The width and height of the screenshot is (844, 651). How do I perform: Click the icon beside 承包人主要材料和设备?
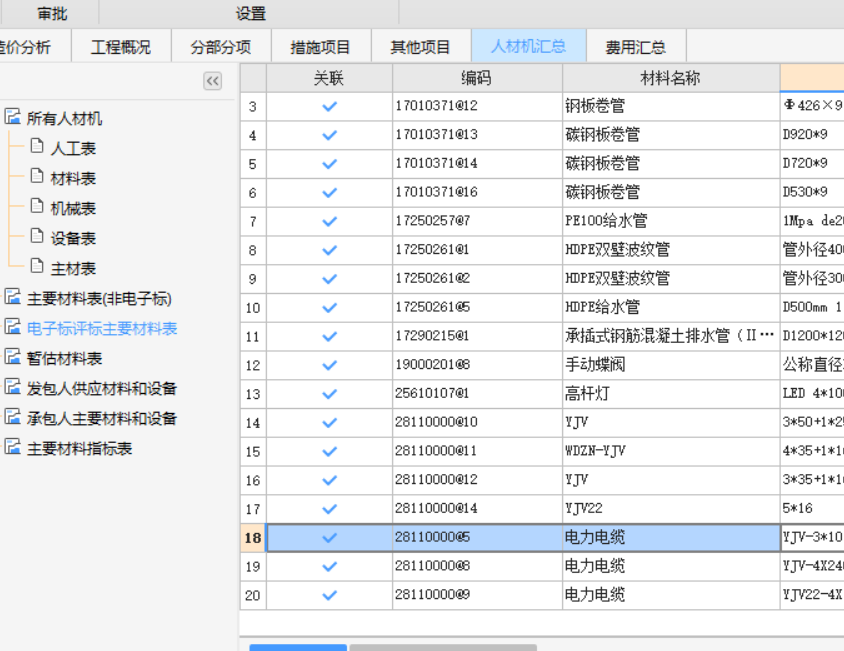pos(13,416)
